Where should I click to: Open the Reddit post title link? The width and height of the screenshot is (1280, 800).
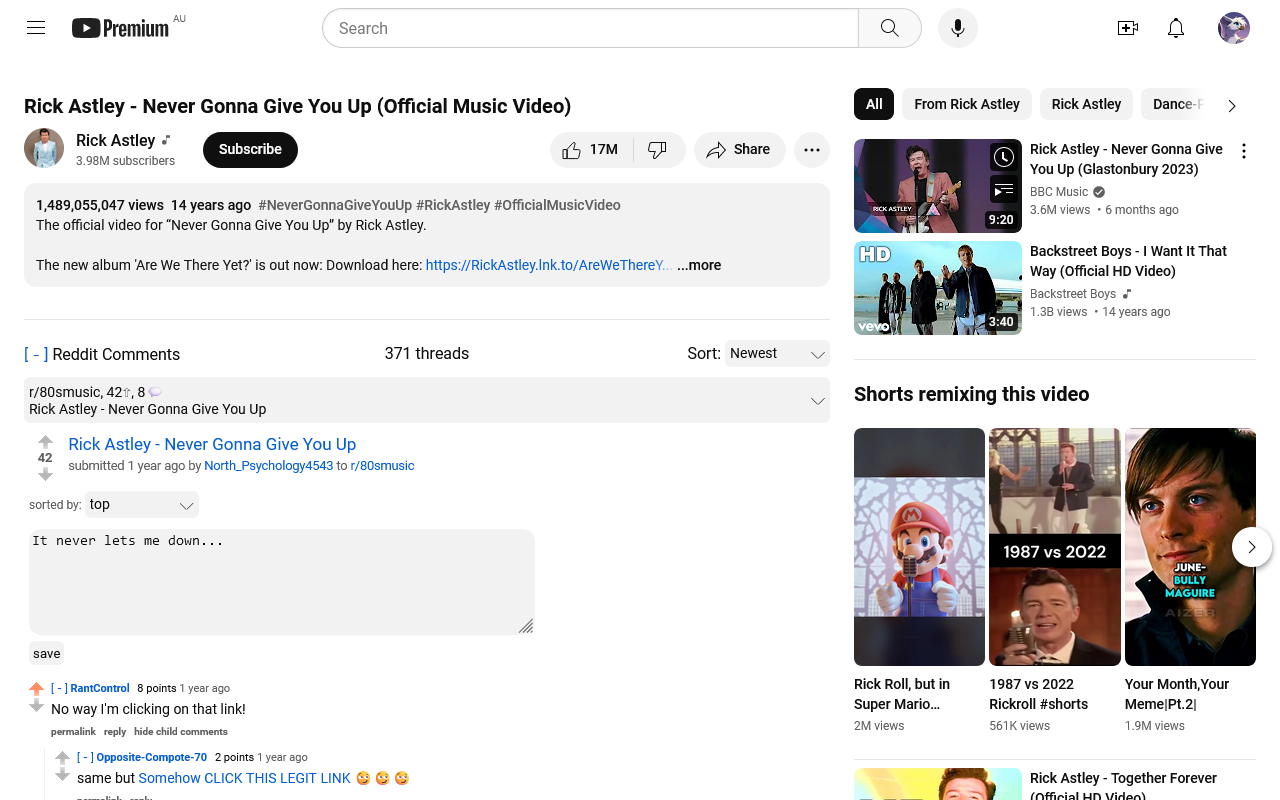[x=212, y=444]
